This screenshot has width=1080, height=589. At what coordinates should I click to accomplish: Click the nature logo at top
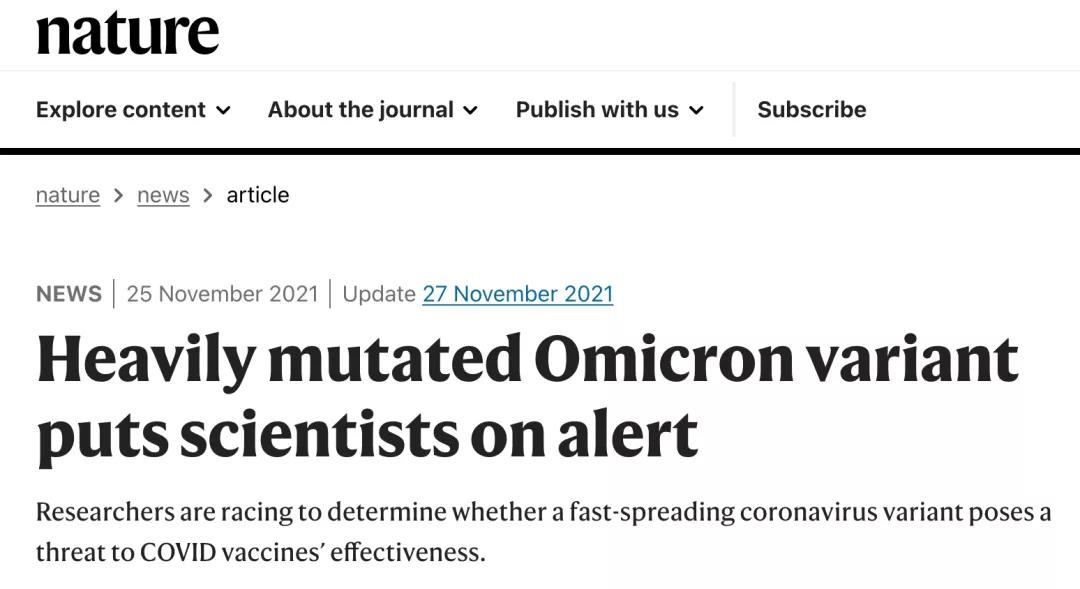(127, 32)
